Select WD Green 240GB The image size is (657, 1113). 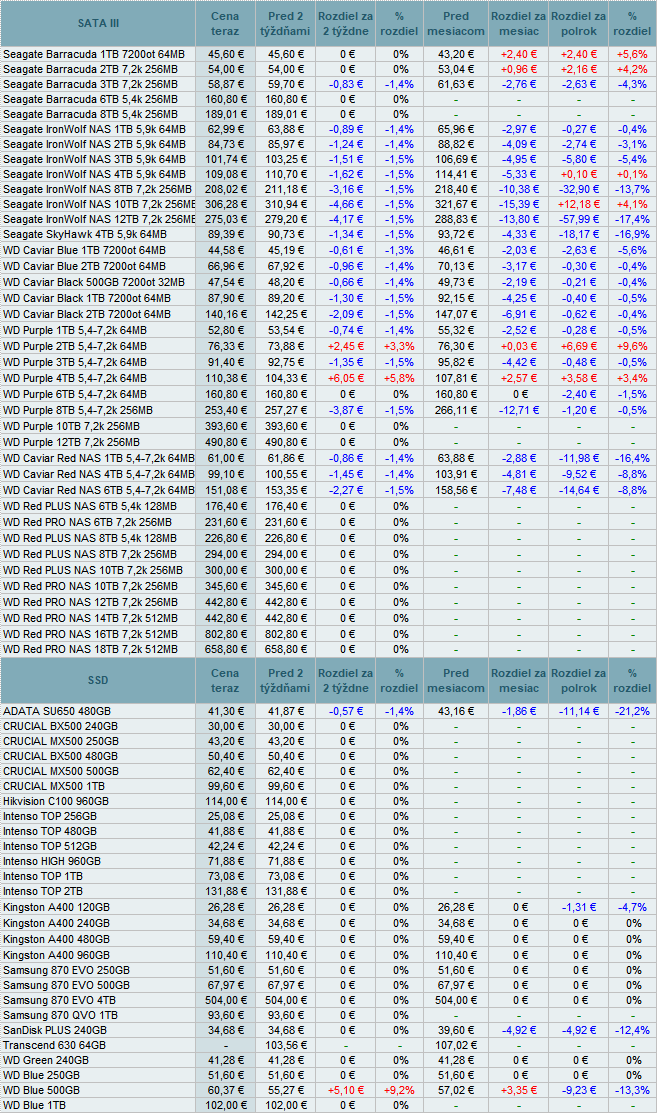click(x=46, y=1060)
